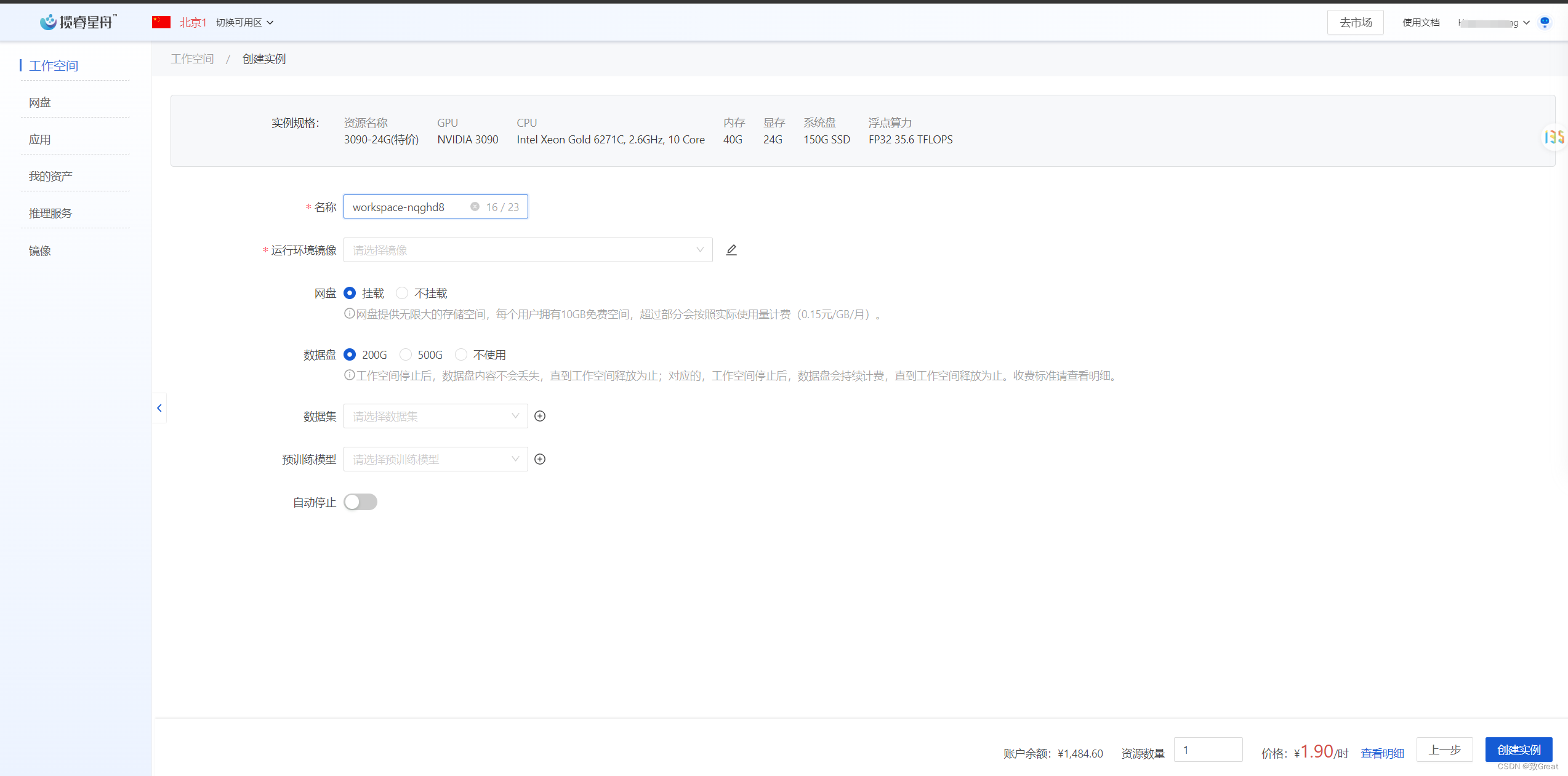Select 不使用 for the data disk
Viewport: 1568px width, 776px height.
(x=461, y=354)
